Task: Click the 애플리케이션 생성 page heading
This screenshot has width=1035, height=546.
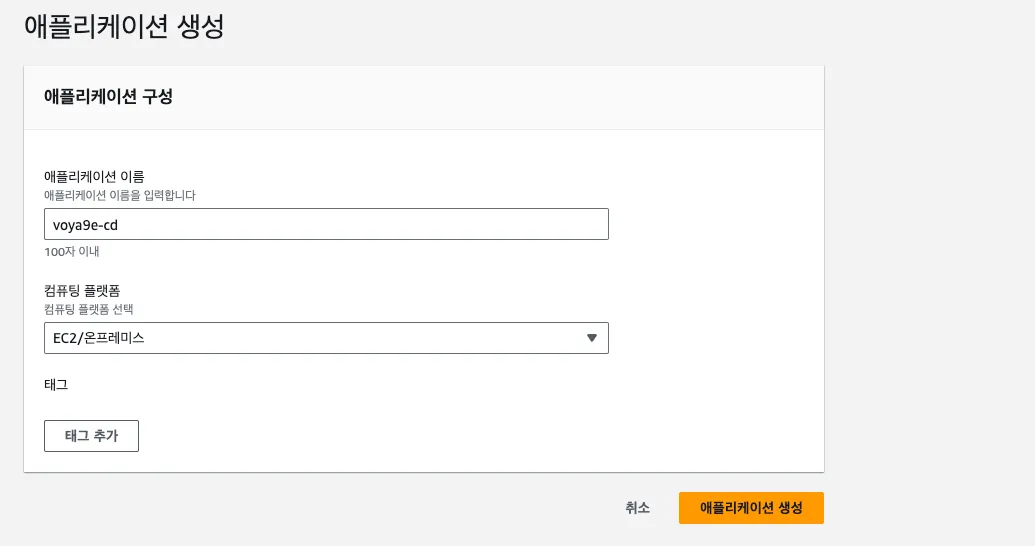Action: (124, 26)
